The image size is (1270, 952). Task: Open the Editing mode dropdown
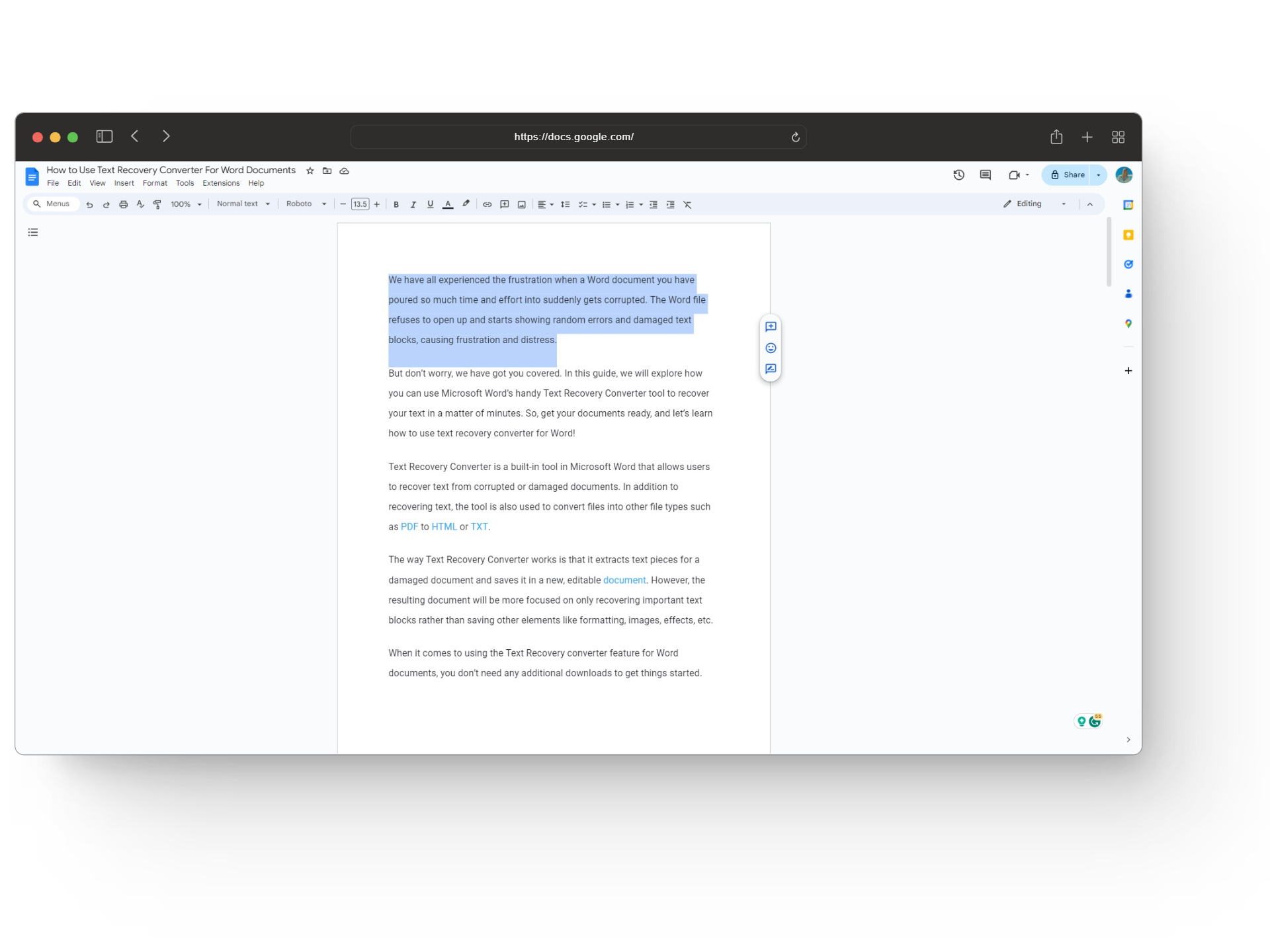tap(1034, 204)
